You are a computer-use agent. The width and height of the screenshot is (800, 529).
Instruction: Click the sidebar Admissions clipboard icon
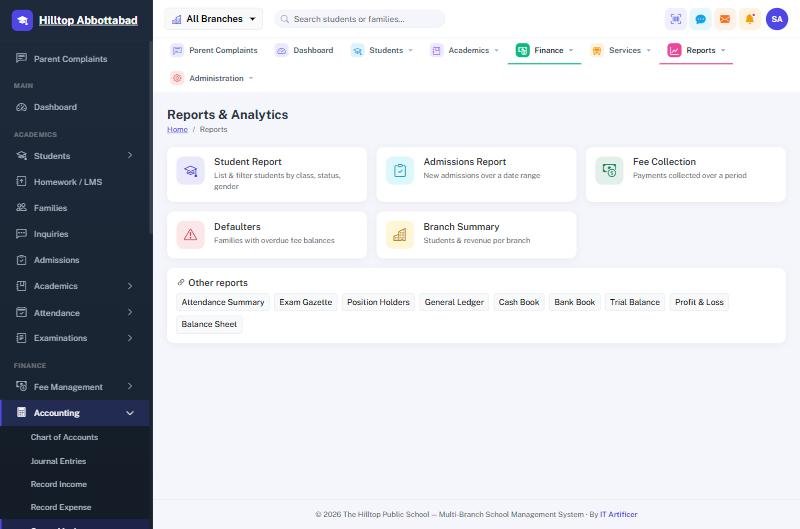pyautogui.click(x=21, y=260)
